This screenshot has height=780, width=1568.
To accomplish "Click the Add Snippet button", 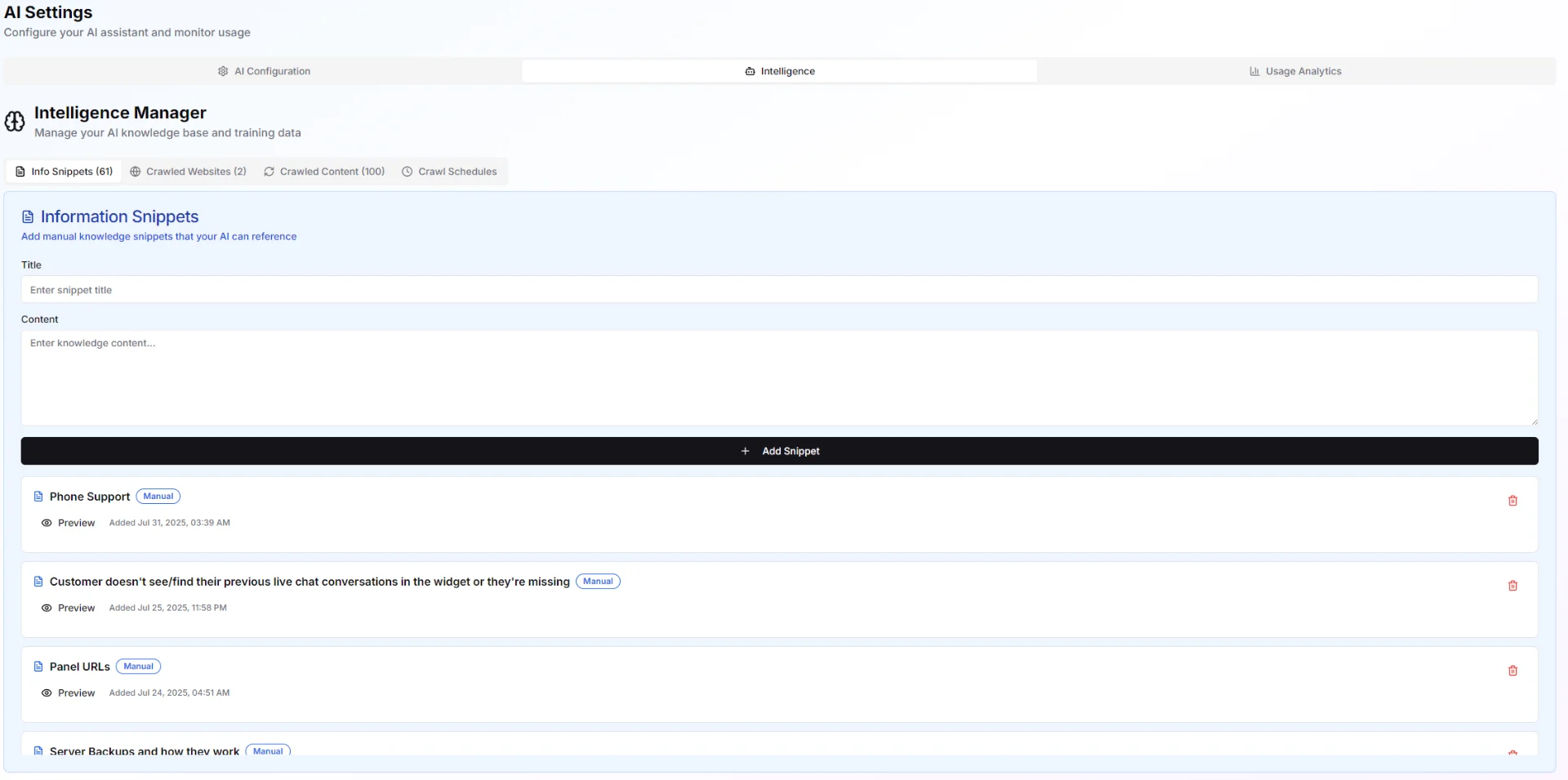I will tap(780, 451).
